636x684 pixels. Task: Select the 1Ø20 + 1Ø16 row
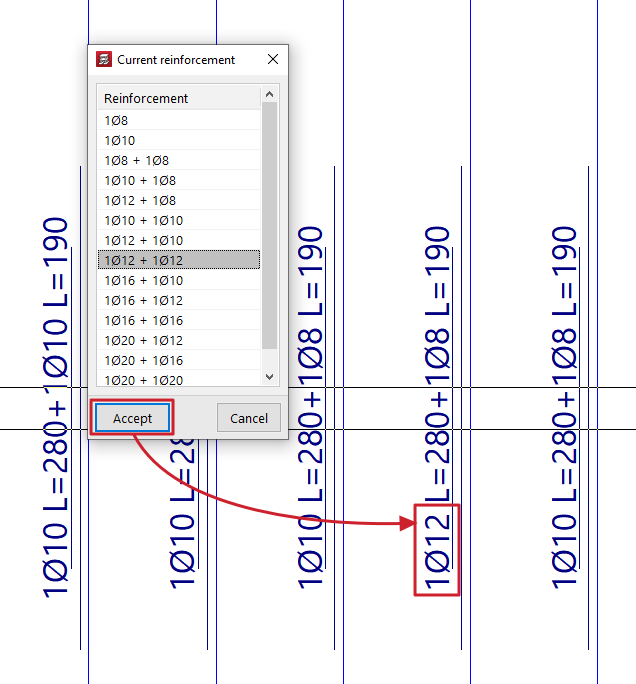coord(179,360)
